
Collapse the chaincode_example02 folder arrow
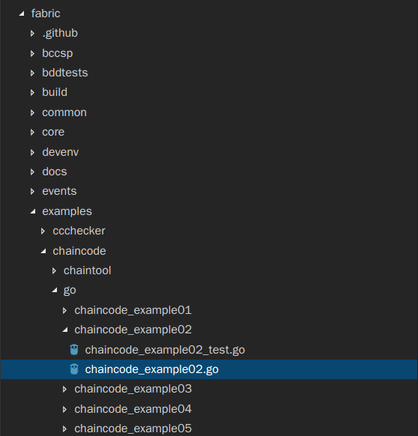(65, 330)
